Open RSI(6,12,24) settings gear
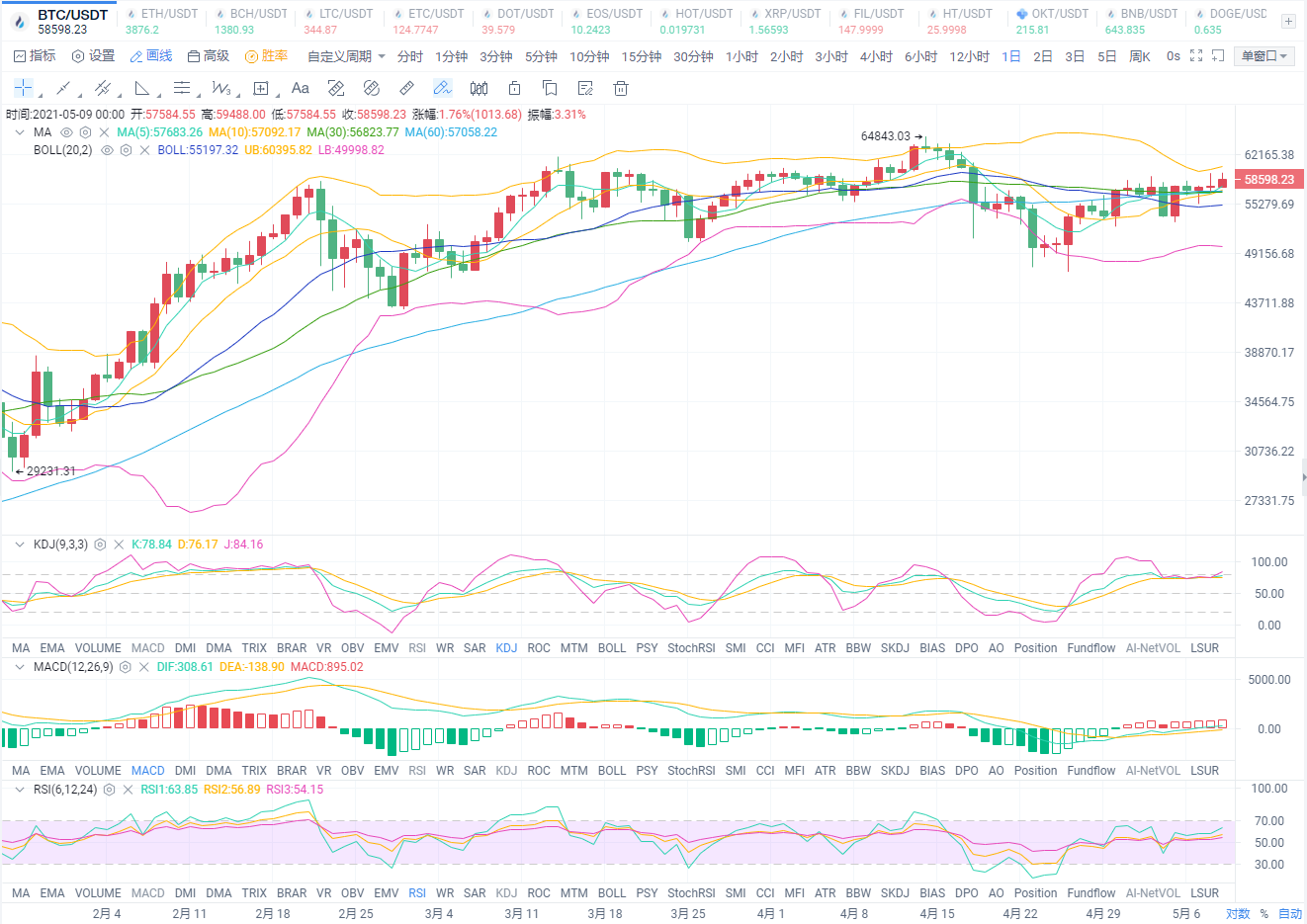The height and width of the screenshot is (924, 1307). 110,790
